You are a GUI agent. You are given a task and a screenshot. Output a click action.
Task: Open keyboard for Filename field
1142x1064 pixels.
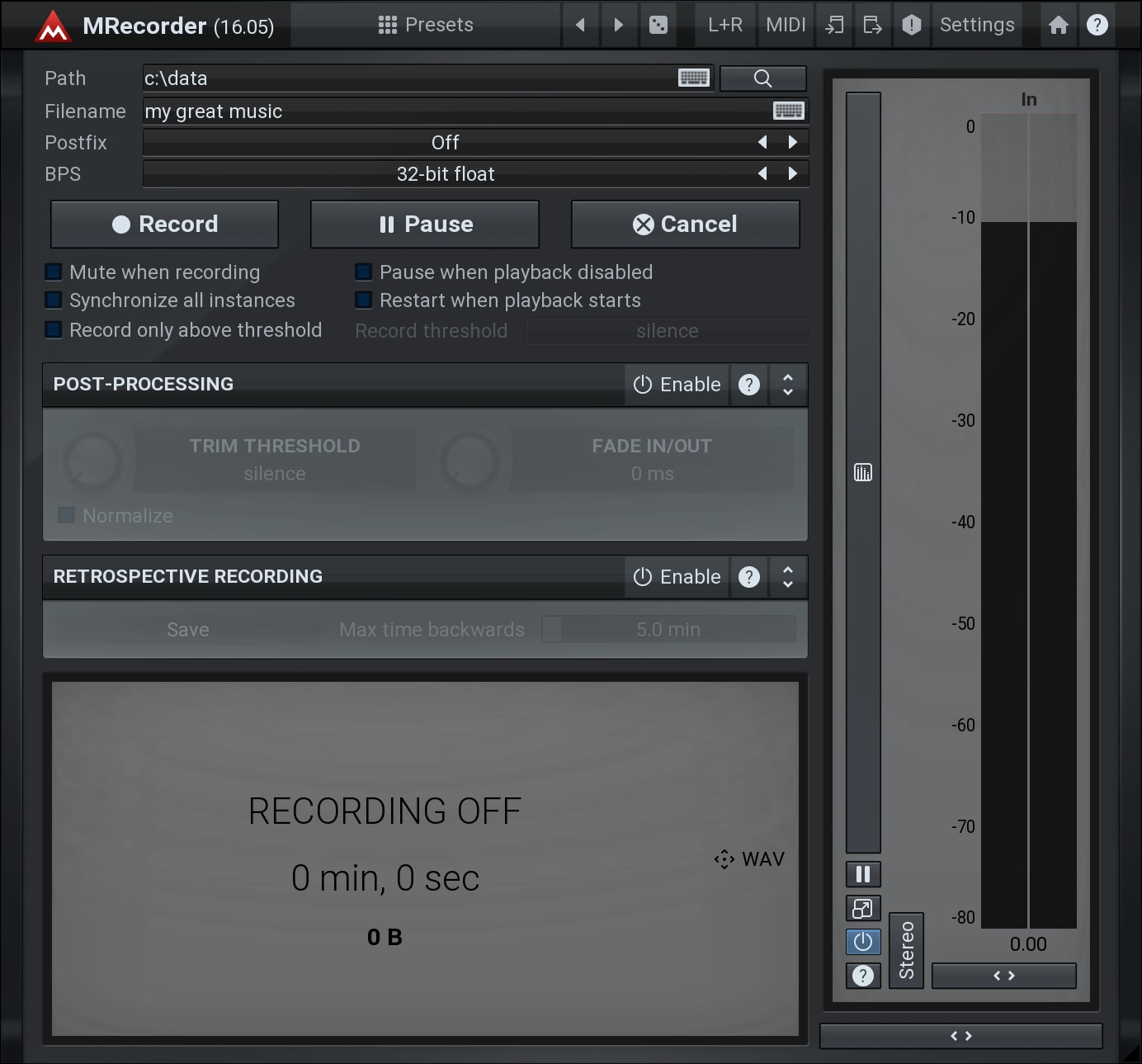(788, 111)
